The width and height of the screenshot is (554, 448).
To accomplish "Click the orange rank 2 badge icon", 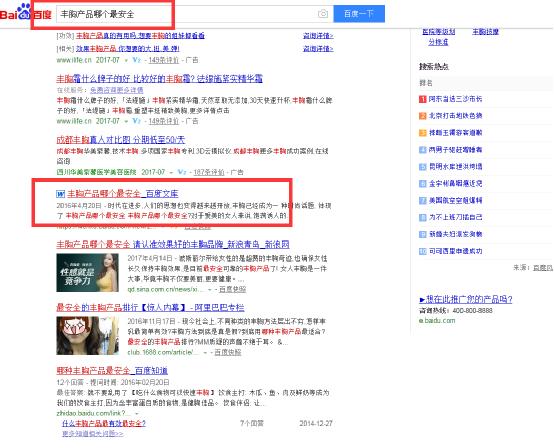I will coord(423,116).
